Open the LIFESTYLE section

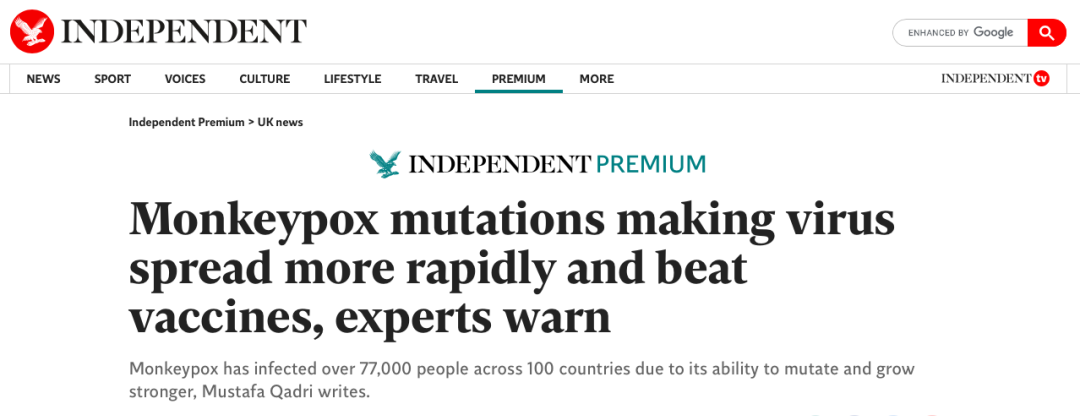(x=352, y=79)
